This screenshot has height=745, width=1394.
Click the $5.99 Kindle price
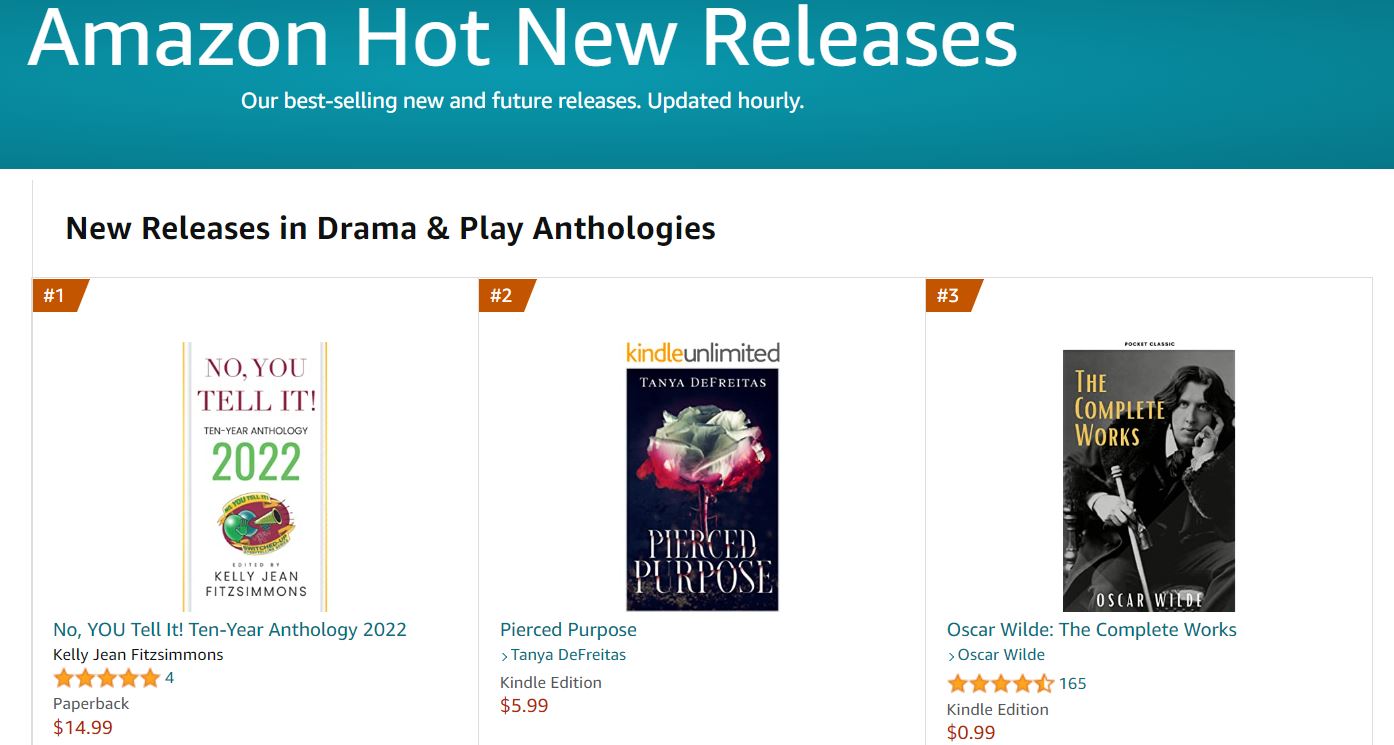[524, 706]
